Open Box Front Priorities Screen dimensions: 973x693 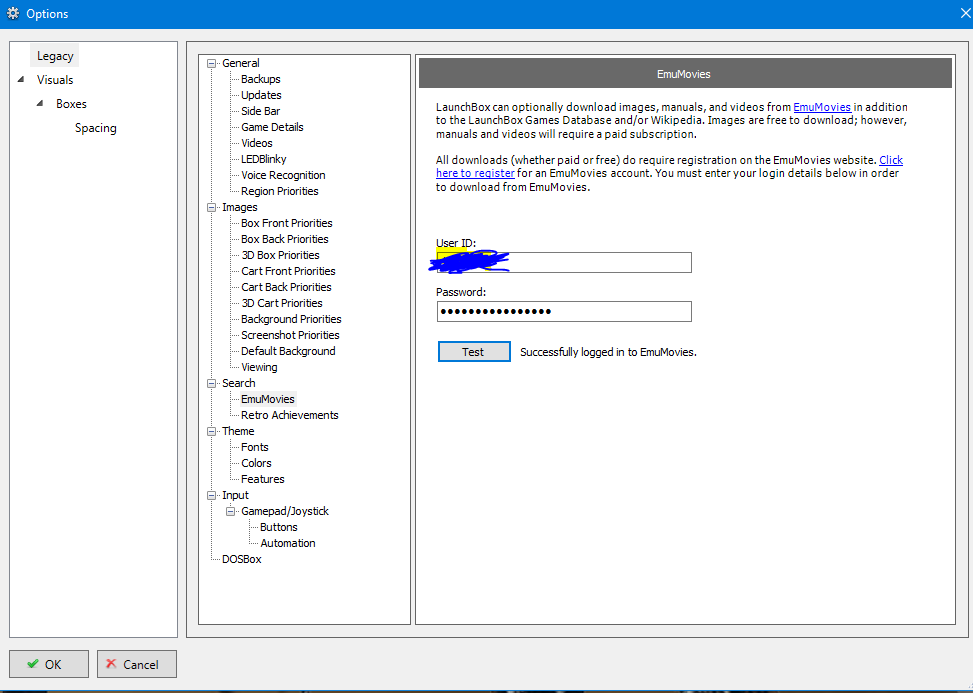click(287, 223)
